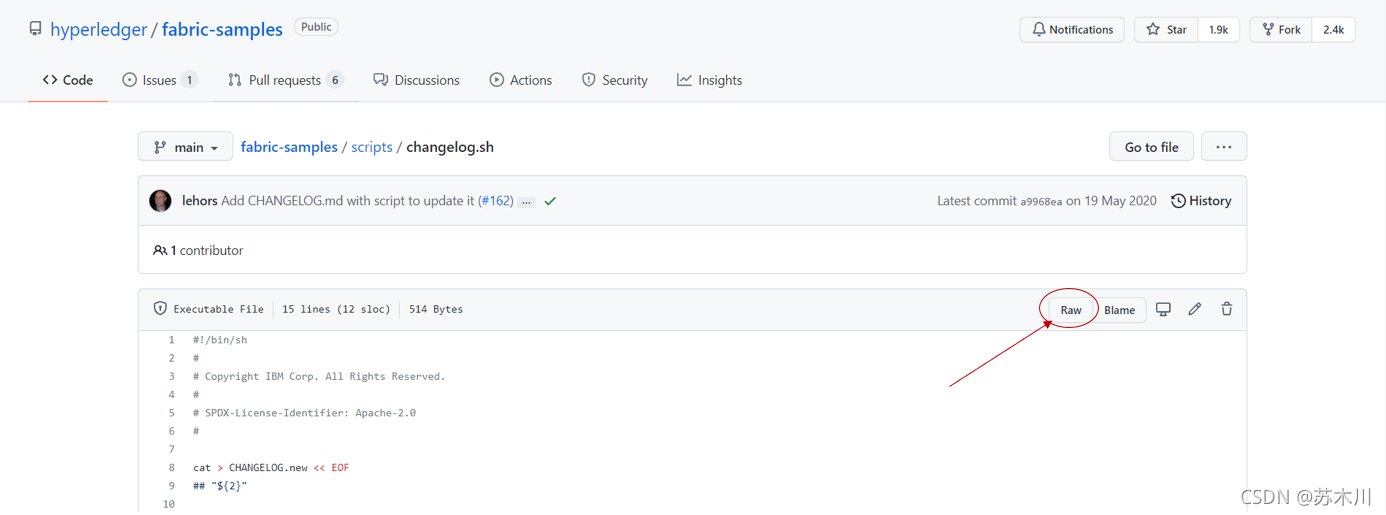This screenshot has width=1386, height=515.
Task: Click the 1 contributor text
Action: coord(207,250)
